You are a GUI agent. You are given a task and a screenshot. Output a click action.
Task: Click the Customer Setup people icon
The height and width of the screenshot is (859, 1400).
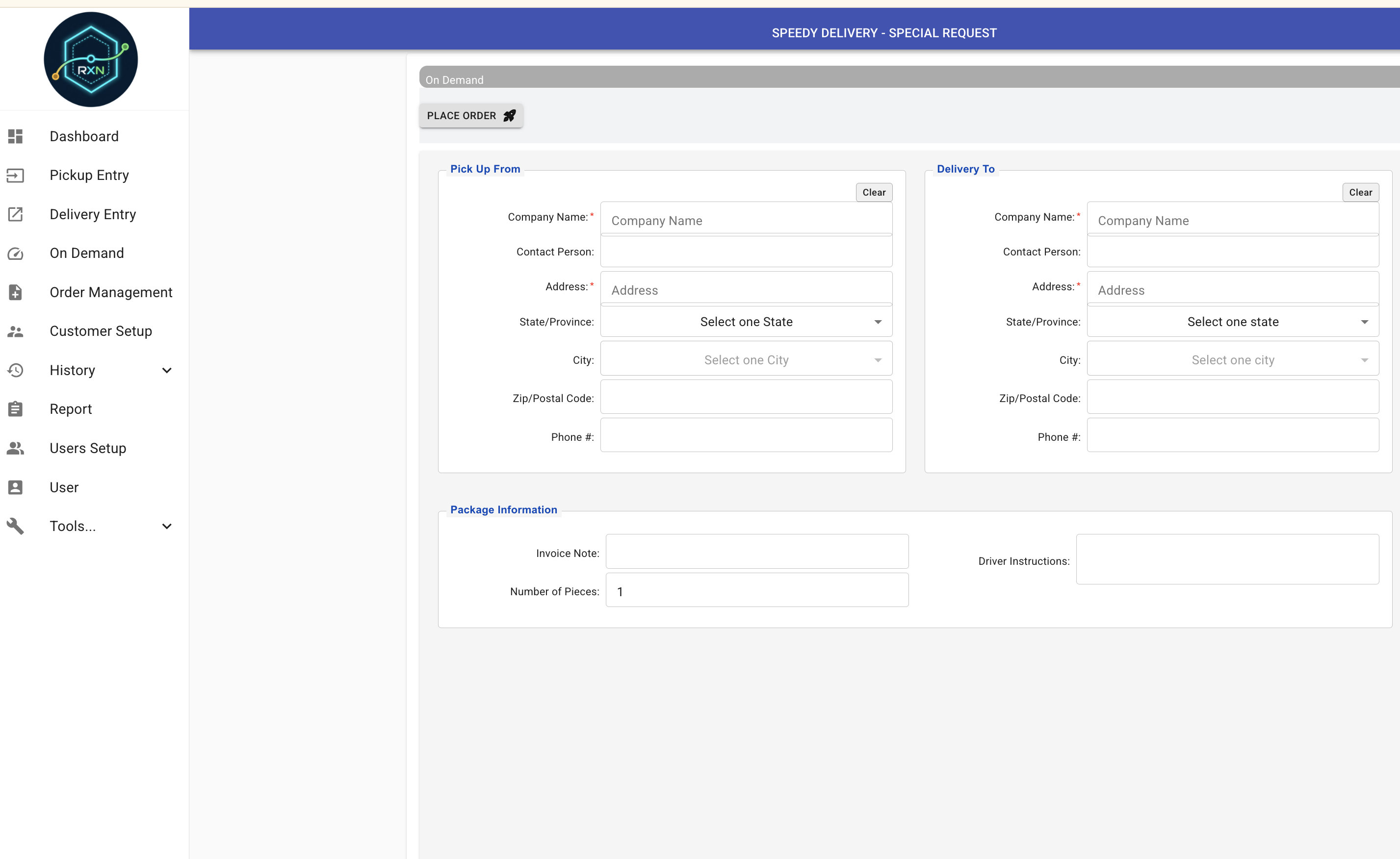(15, 331)
